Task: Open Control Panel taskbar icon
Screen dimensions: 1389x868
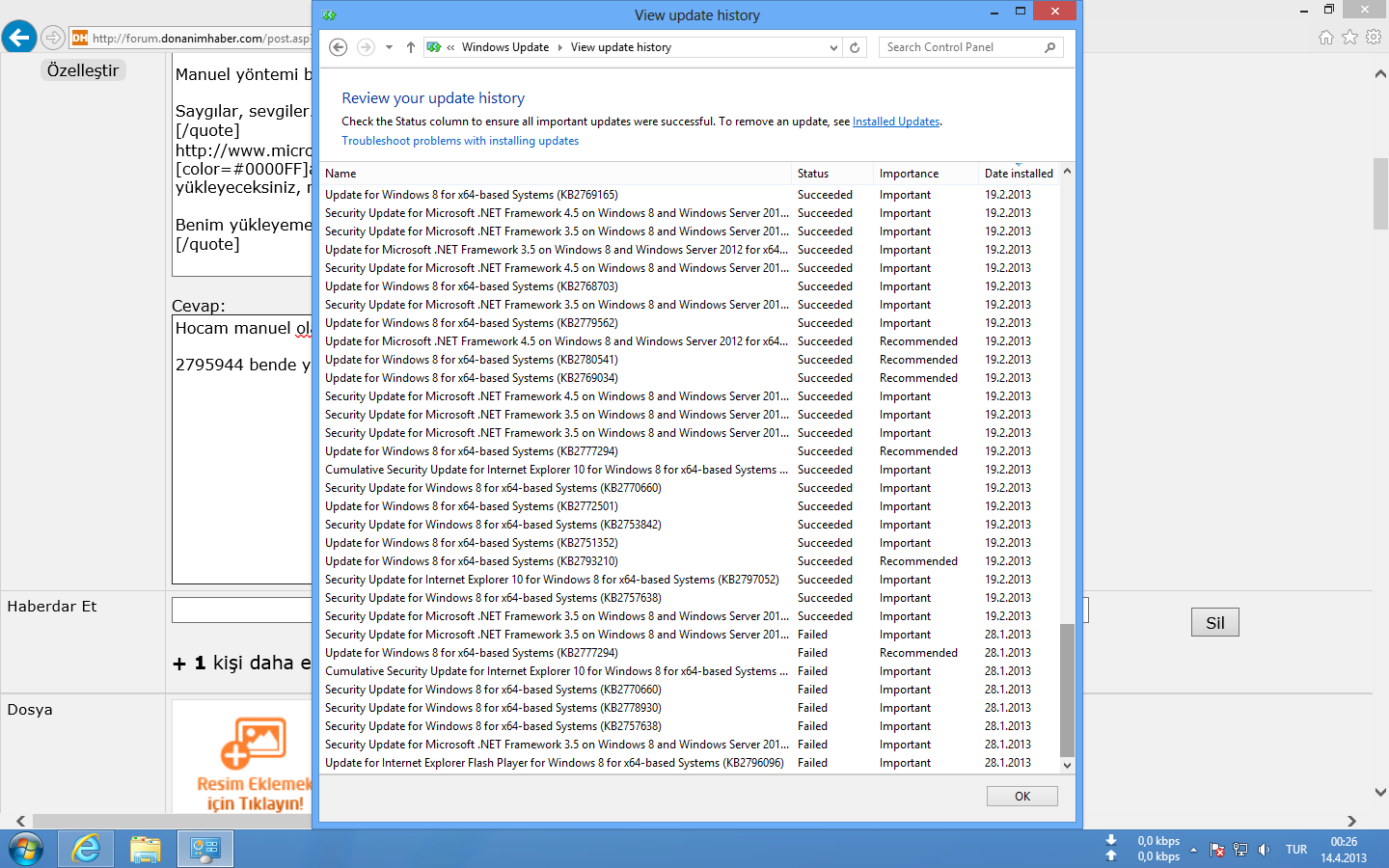Action: coord(205,850)
